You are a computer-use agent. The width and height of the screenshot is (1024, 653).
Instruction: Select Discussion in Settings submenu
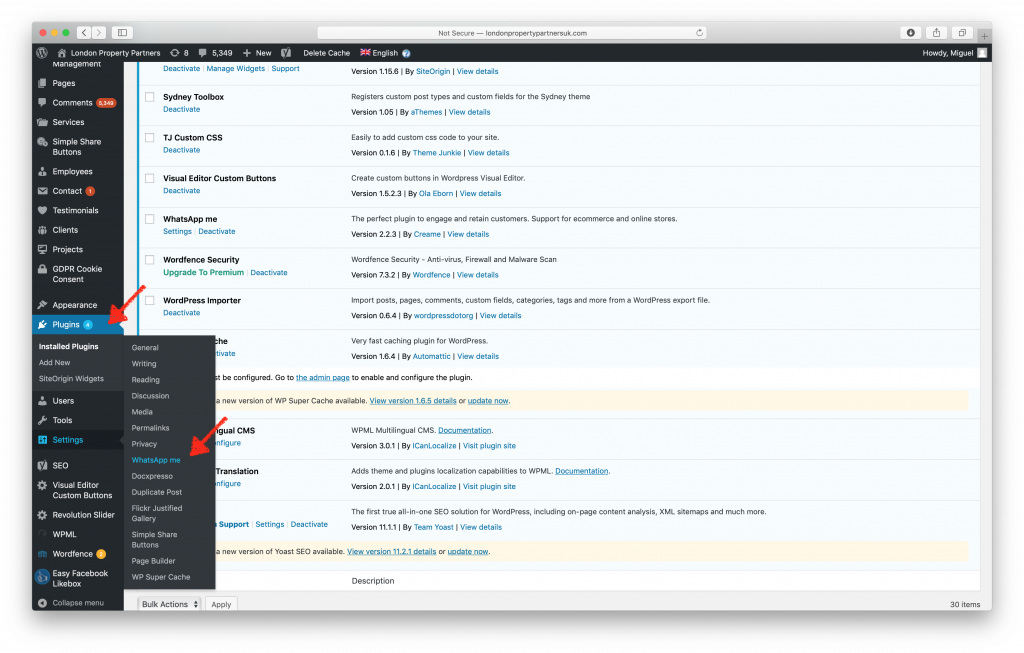pyautogui.click(x=150, y=396)
